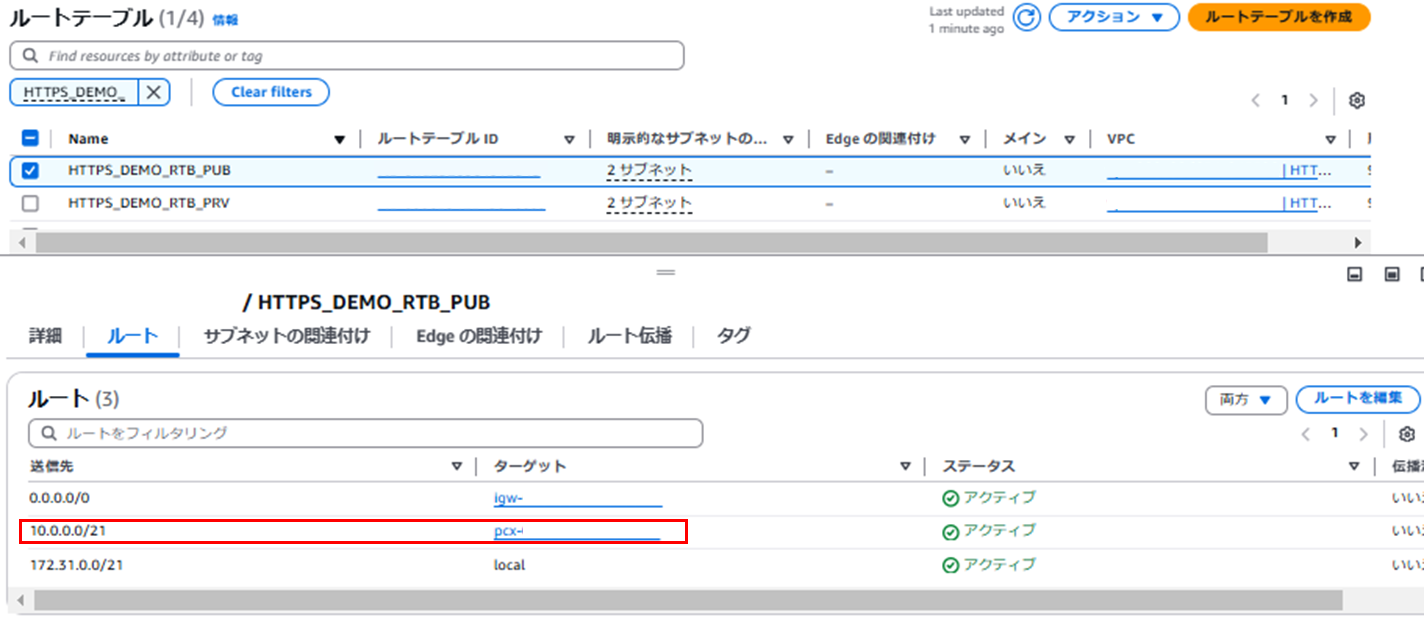Open the 両方 filter dropdown
Screen dimensions: 1424x626
(x=1245, y=399)
